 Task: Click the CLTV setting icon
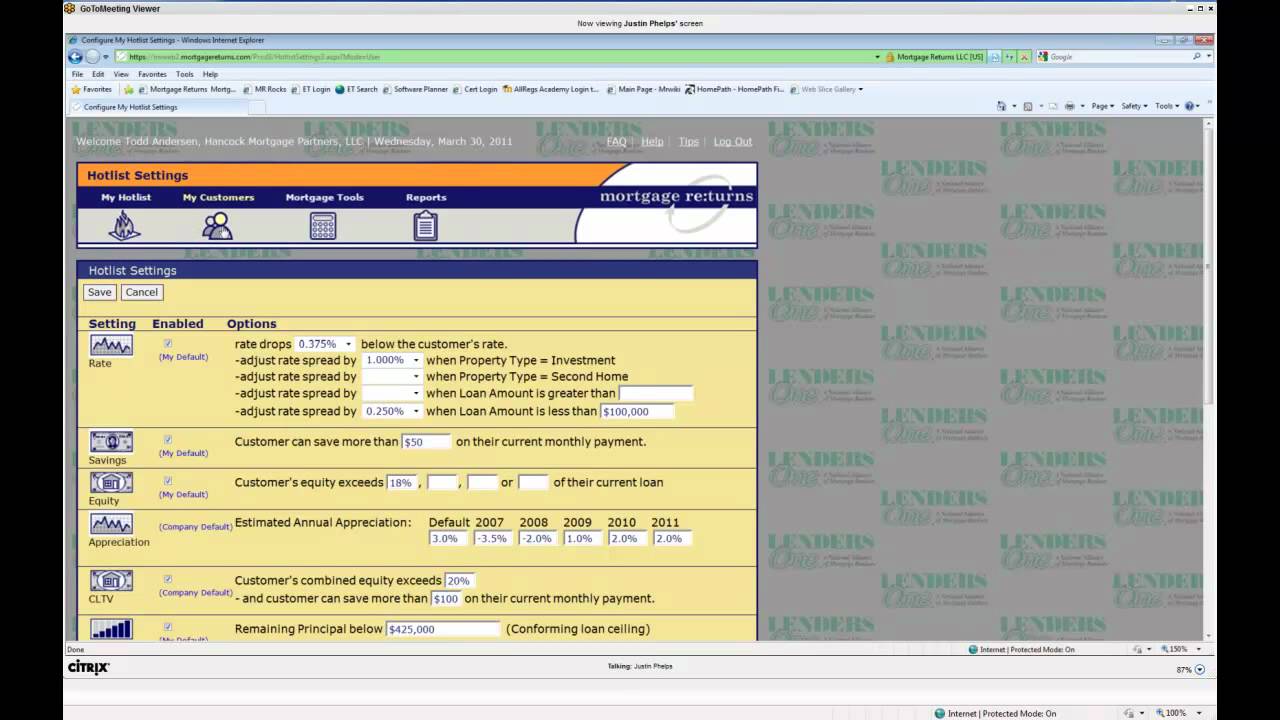pos(111,581)
